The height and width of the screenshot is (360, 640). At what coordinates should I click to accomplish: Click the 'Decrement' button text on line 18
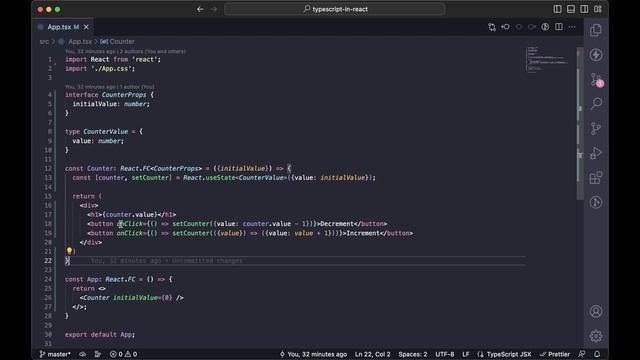(x=337, y=224)
